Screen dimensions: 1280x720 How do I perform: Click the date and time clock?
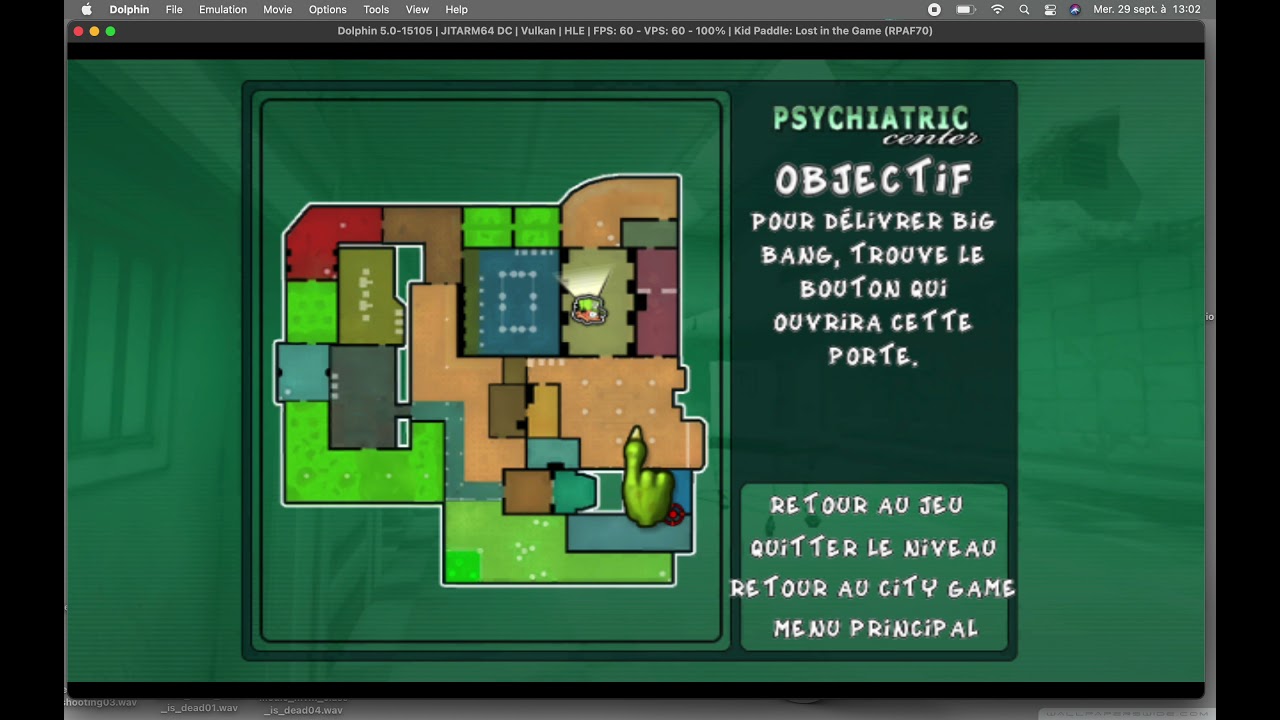tap(1147, 9)
